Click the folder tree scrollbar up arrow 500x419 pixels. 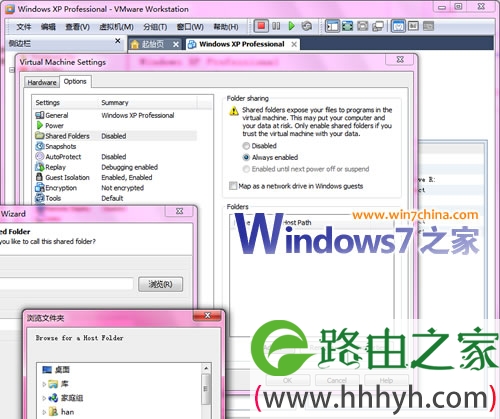tap(206, 368)
